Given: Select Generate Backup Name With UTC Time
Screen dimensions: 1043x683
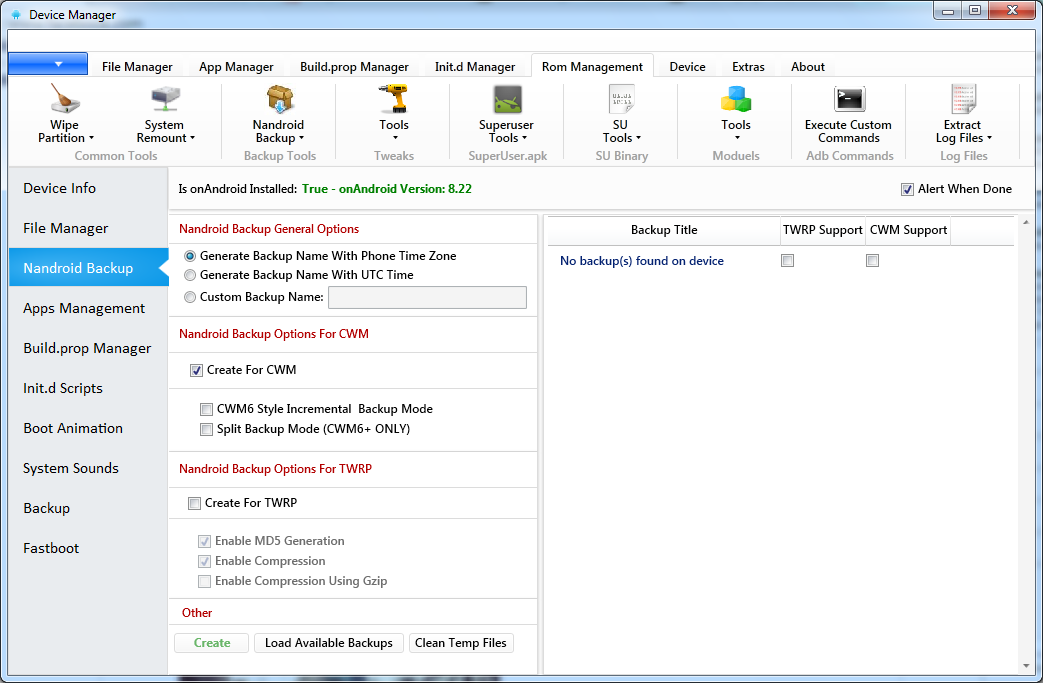Looking at the screenshot, I should coord(190,275).
